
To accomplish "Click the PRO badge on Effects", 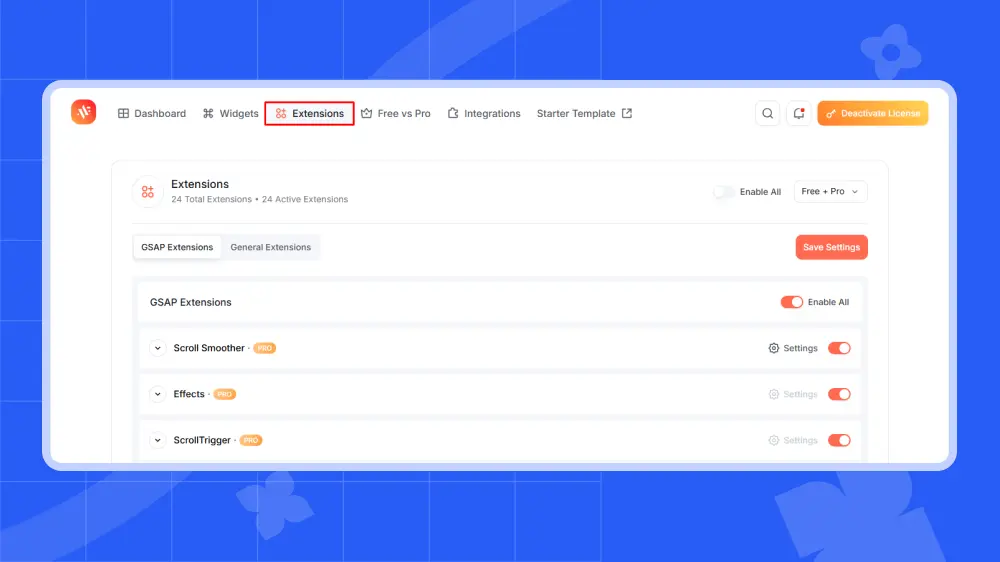I will pyautogui.click(x=224, y=394).
